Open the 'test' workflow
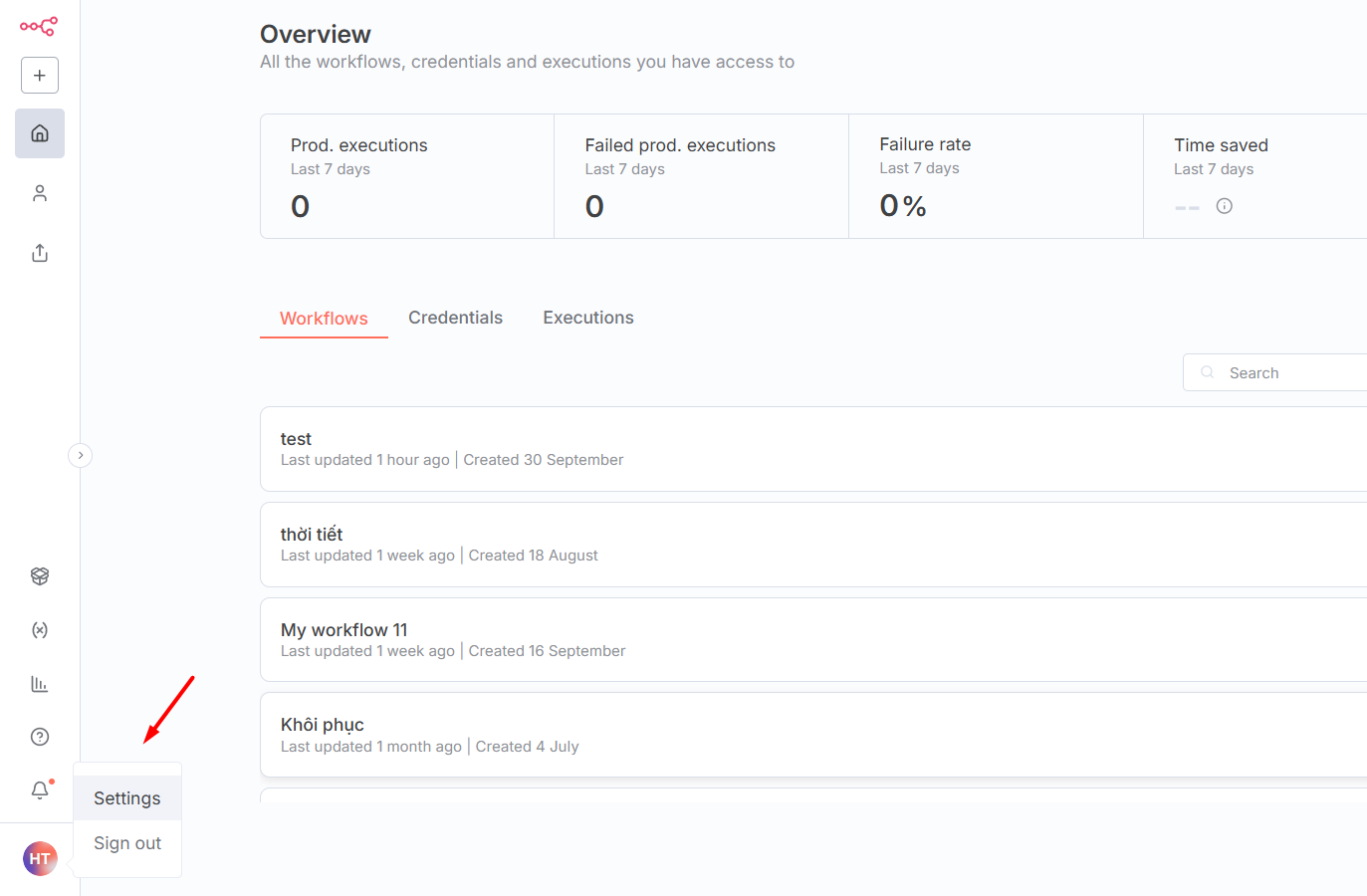Screen dimensions: 1367x896 (813, 449)
